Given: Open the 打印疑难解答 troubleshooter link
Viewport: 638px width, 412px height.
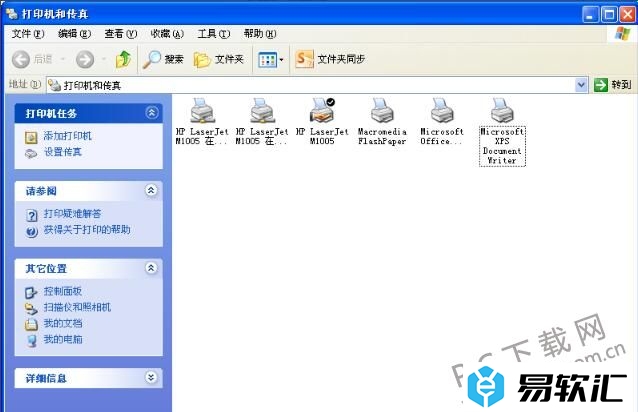Looking at the screenshot, I should (x=72, y=214).
